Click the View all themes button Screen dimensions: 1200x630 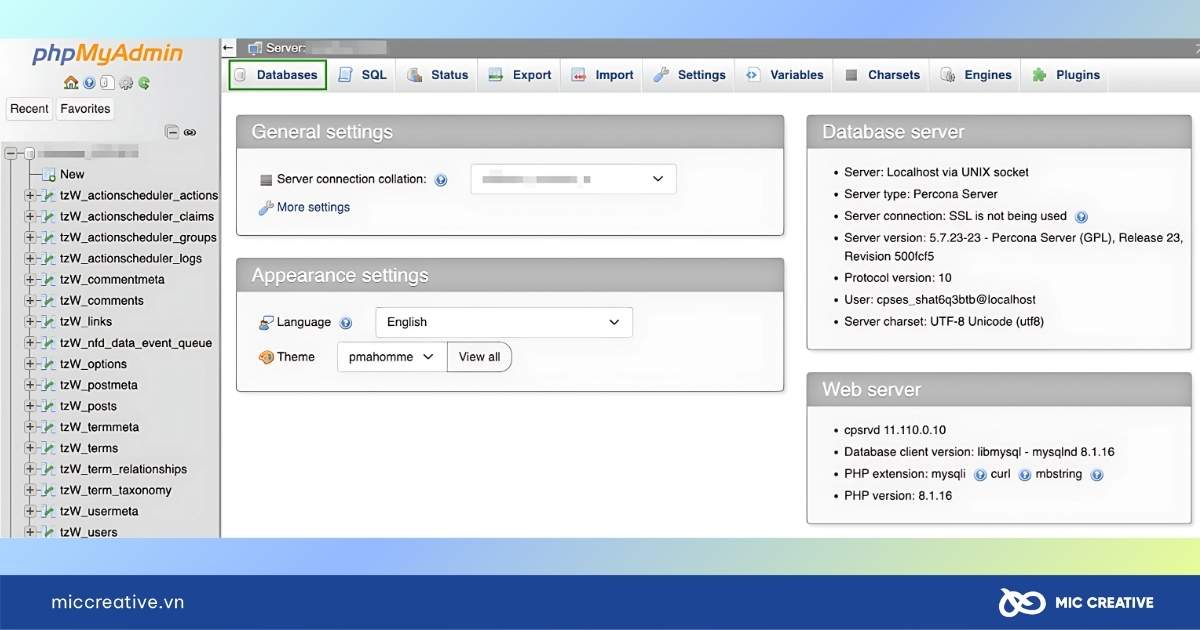479,357
